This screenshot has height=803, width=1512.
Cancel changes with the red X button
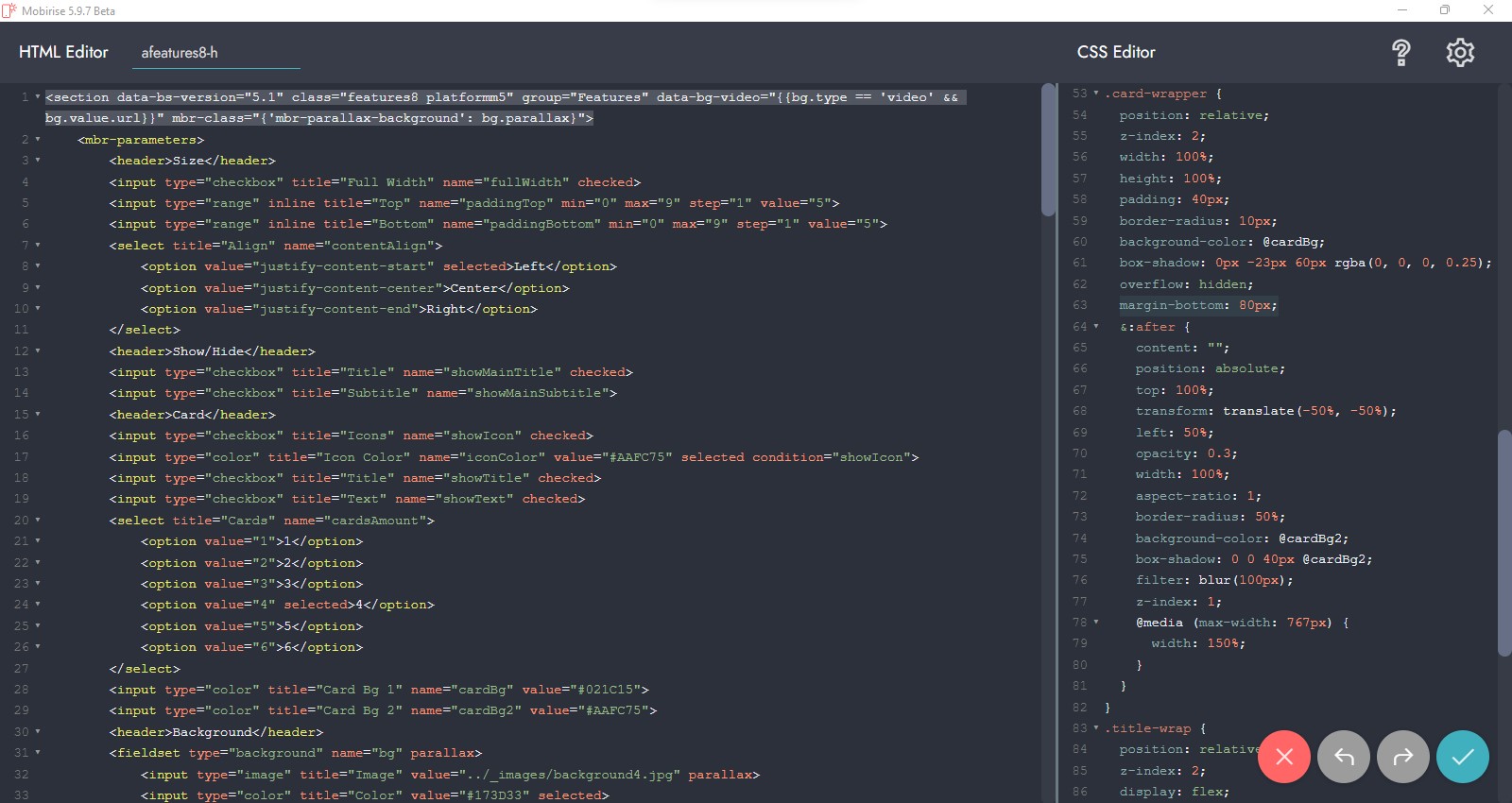click(1283, 757)
